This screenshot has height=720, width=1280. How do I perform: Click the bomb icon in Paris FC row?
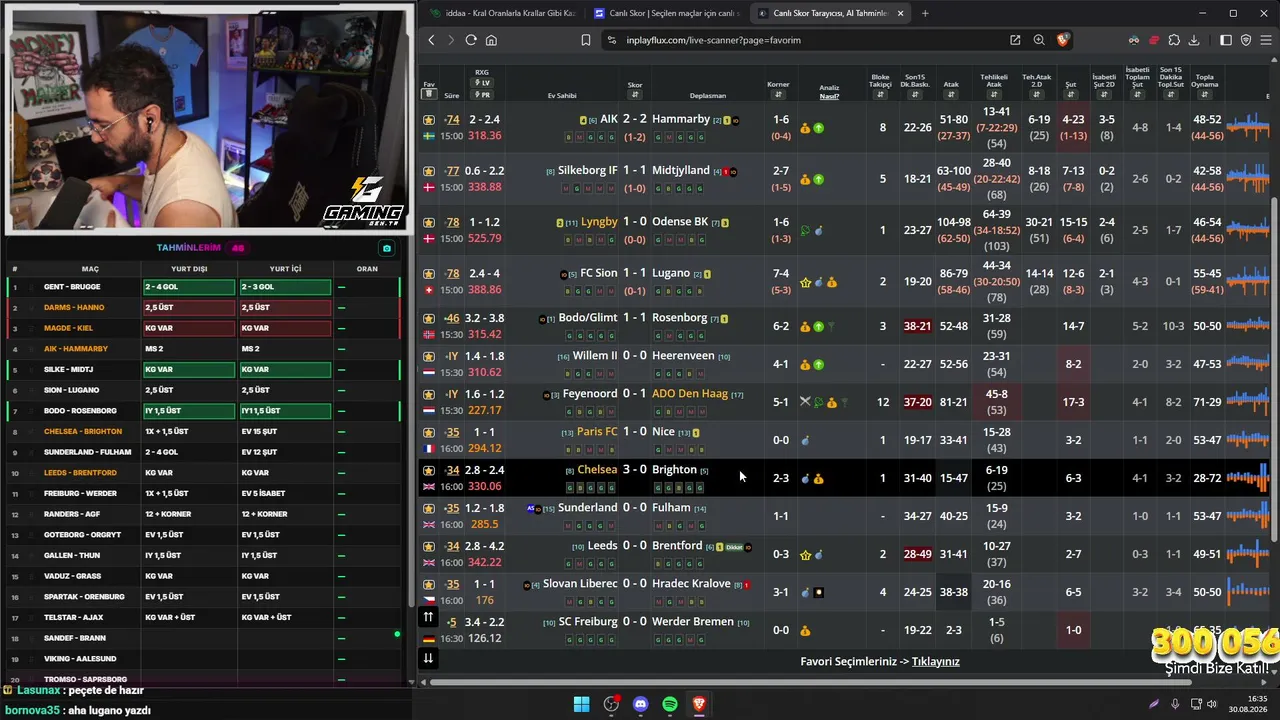[x=805, y=440]
